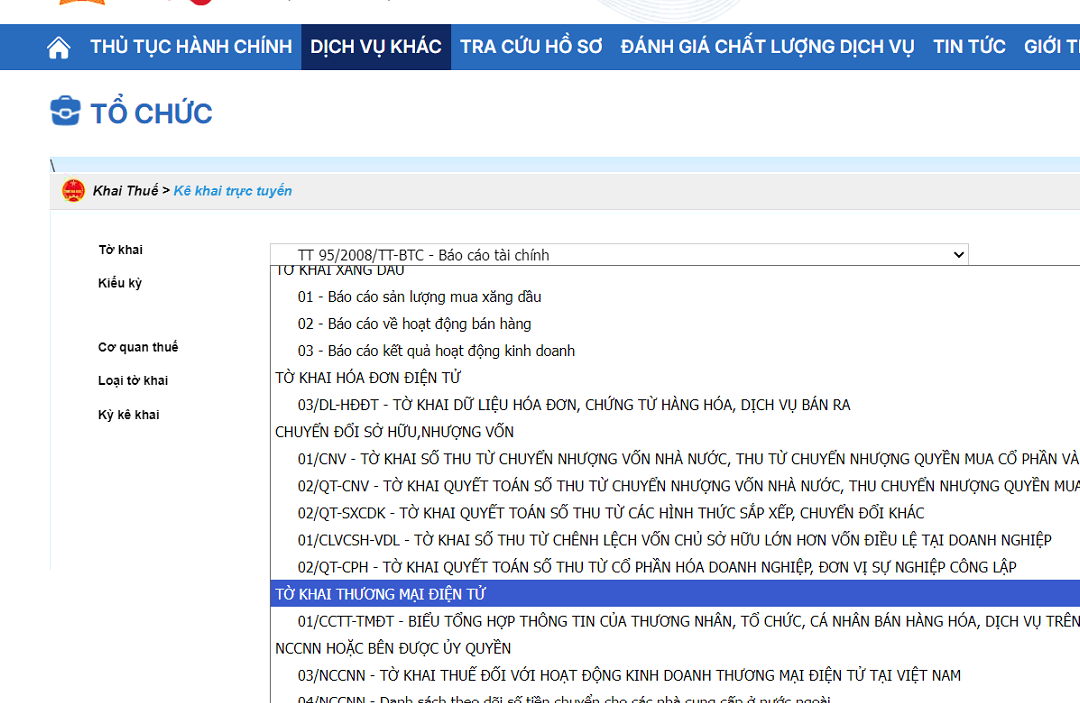
Task: Go to TRA CỨU HỒ SƠ
Action: coord(531,47)
